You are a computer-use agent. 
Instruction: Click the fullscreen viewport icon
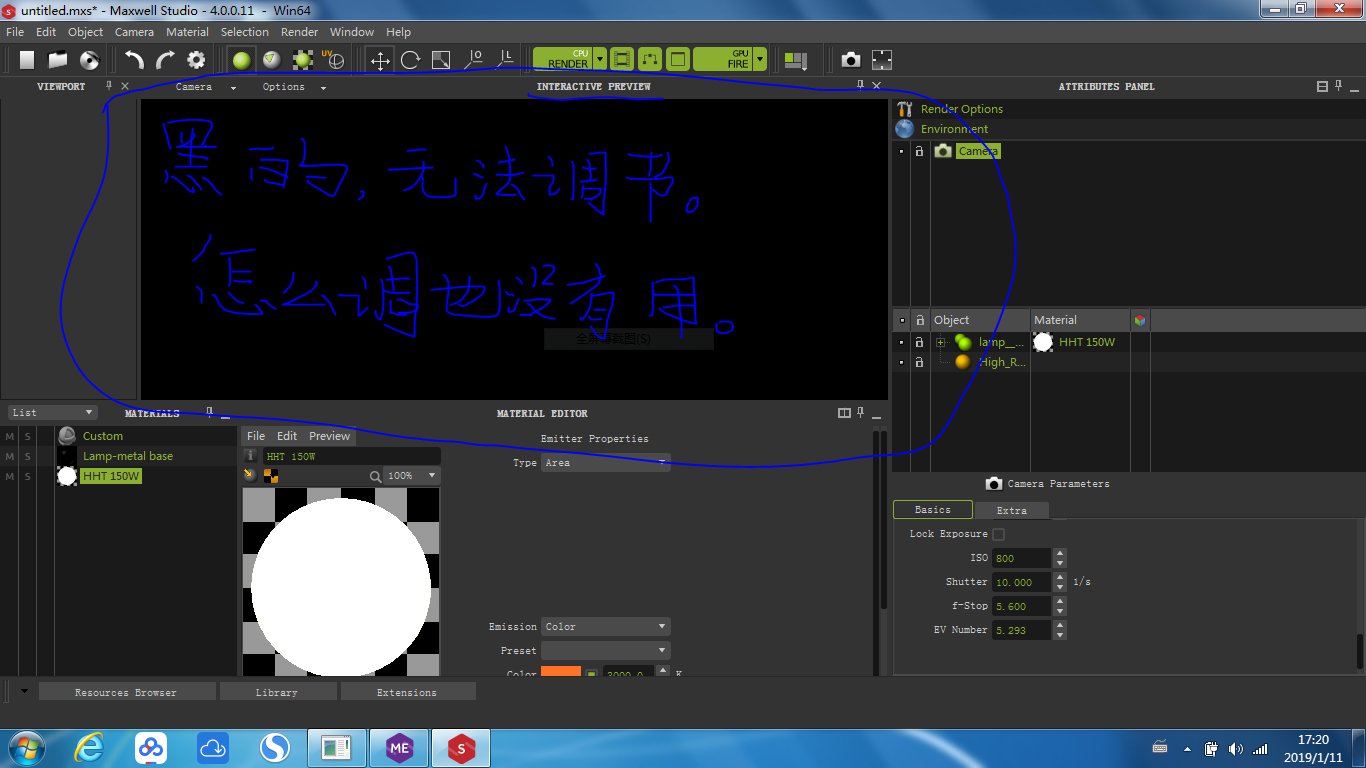tap(882, 60)
